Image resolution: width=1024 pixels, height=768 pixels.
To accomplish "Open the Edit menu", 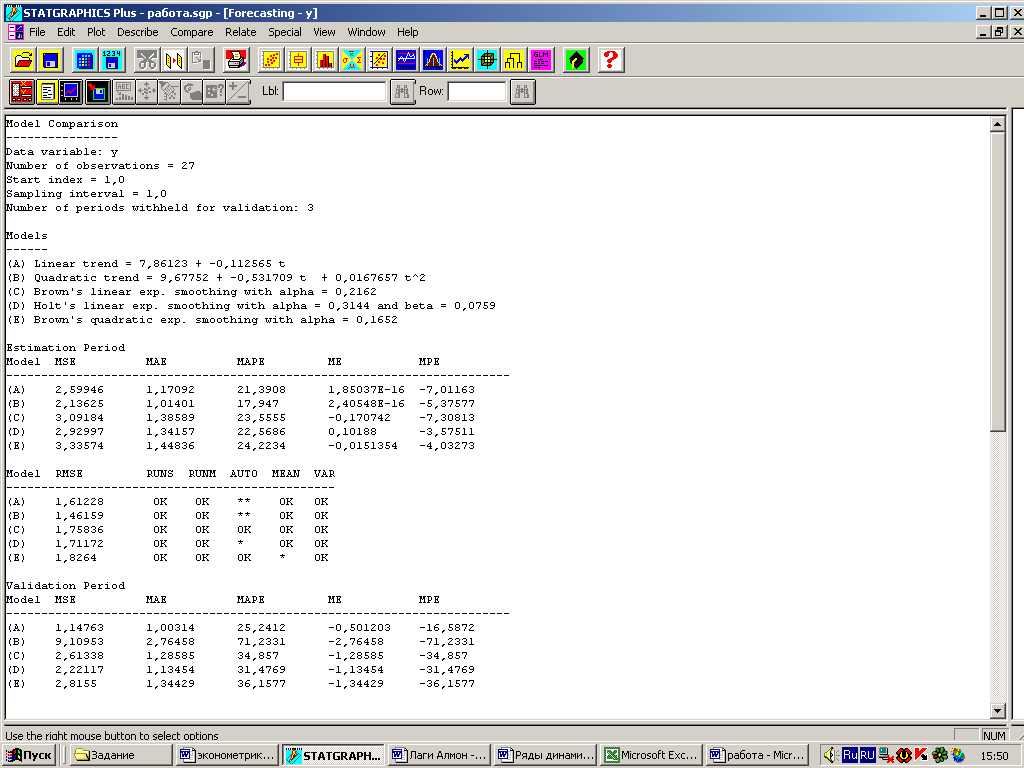I will [66, 32].
